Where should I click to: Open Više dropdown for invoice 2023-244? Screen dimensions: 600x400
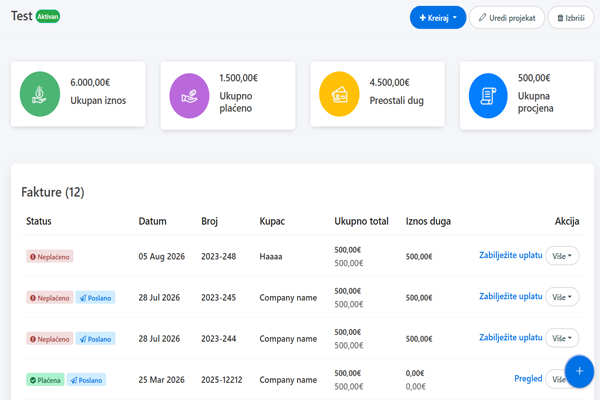[562, 338]
